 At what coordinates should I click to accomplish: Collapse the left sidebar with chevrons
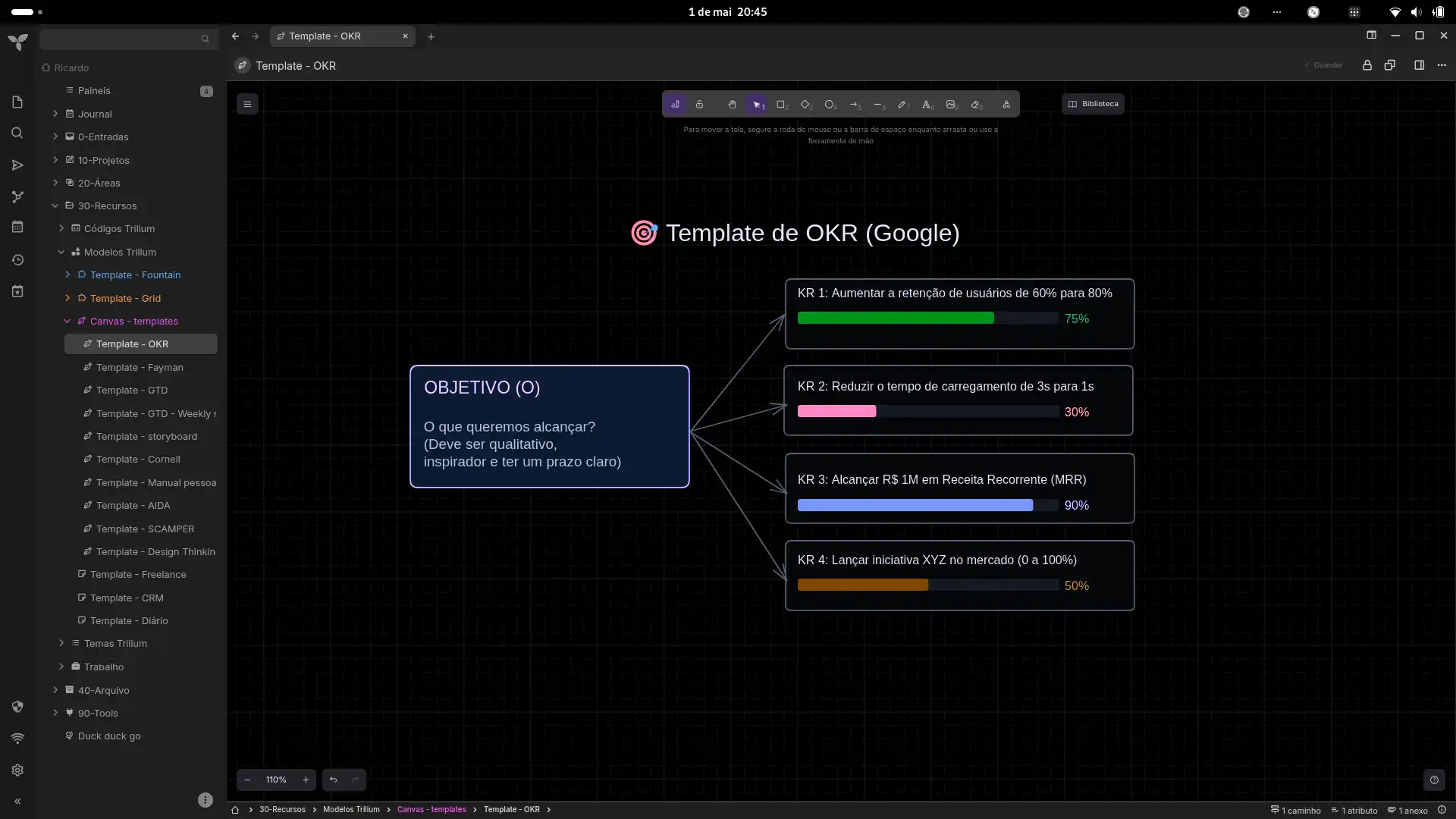(17, 802)
